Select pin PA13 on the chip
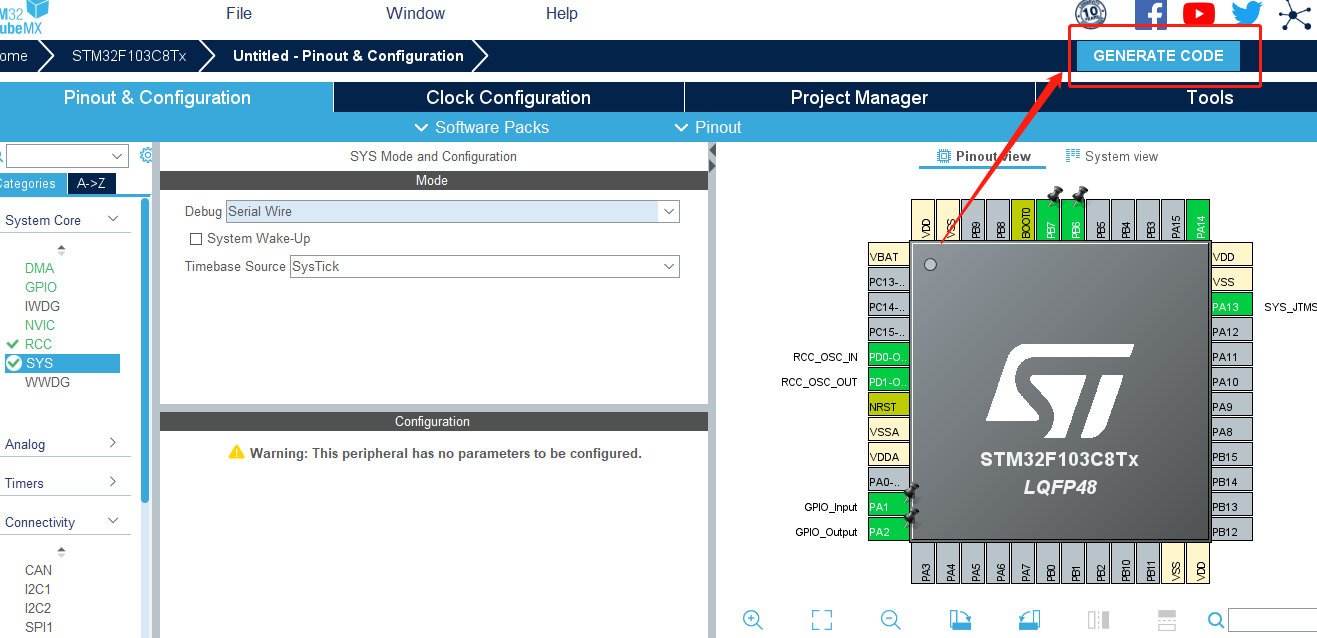 pyautogui.click(x=1231, y=307)
